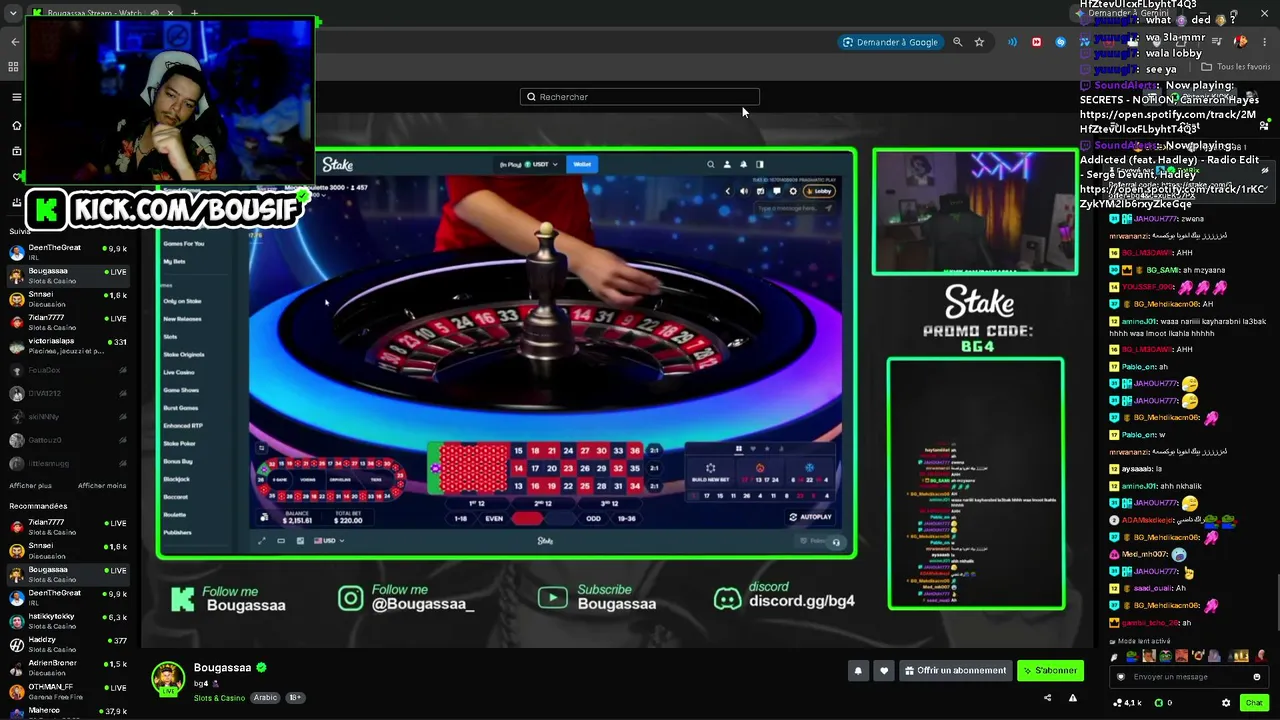1280x720 pixels.
Task: Open the browser three-dot menu
Action: coord(1265,42)
